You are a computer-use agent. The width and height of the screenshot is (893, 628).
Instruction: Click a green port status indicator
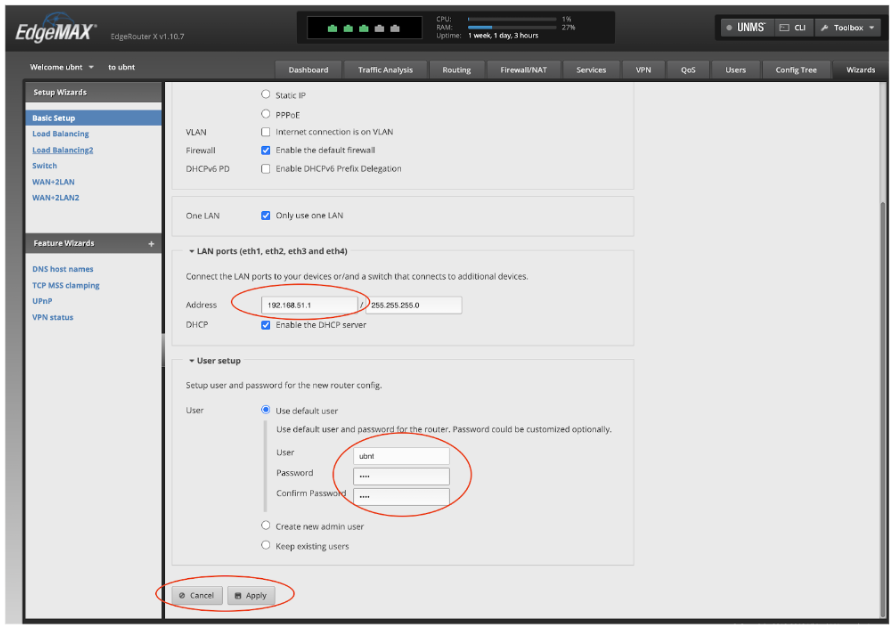(332, 29)
